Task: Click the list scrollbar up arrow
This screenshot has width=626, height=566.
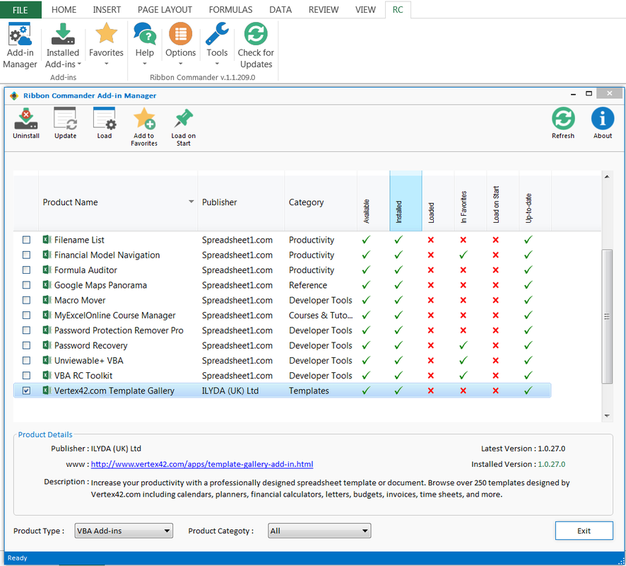Action: coord(607,176)
